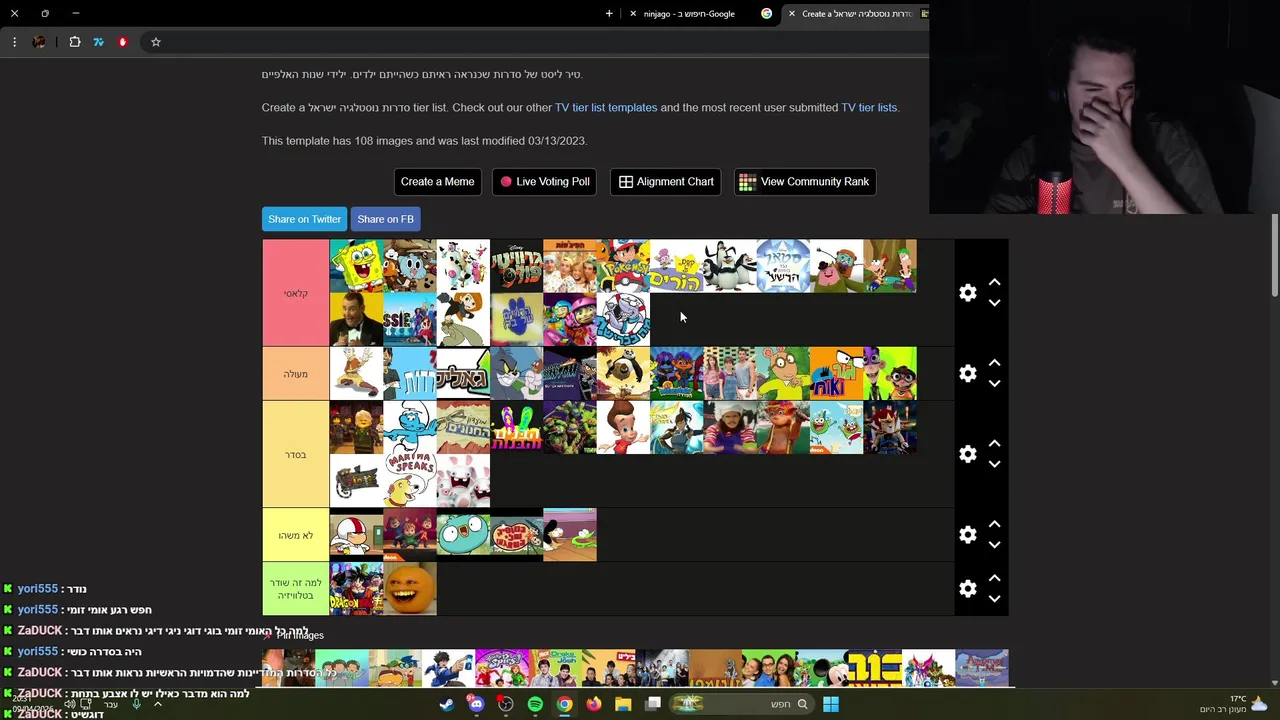The image size is (1280, 720).
Task: Open Discord from the taskbar
Action: 476,704
